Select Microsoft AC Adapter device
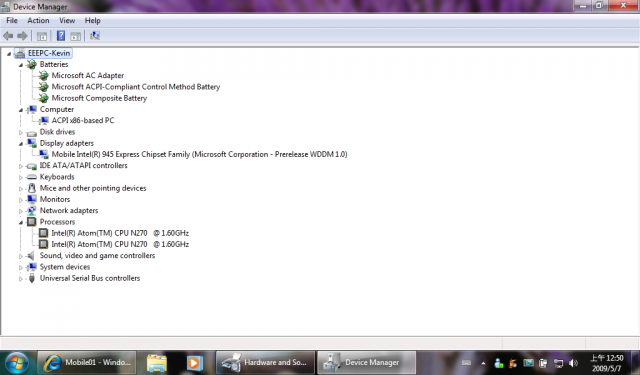The height and width of the screenshot is (375, 640). pos(88,75)
